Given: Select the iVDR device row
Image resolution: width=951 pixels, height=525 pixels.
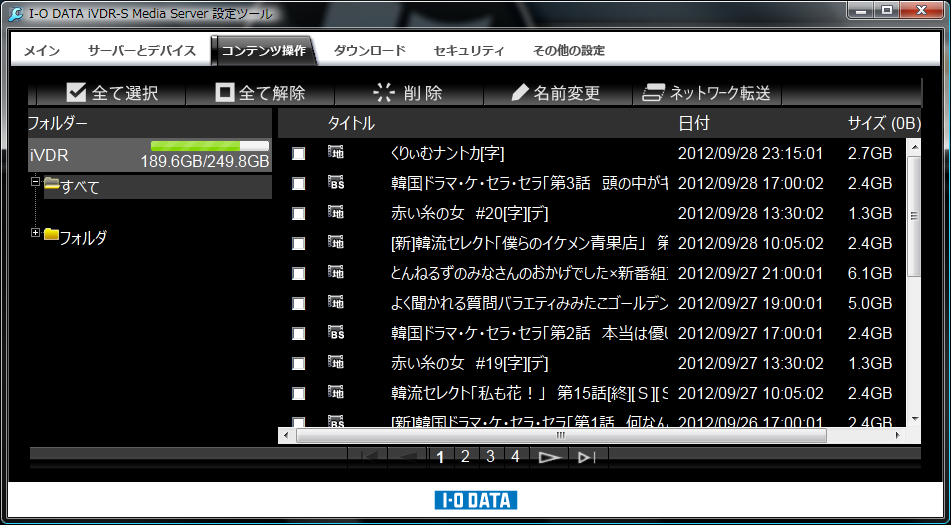Looking at the screenshot, I should click(x=150, y=155).
